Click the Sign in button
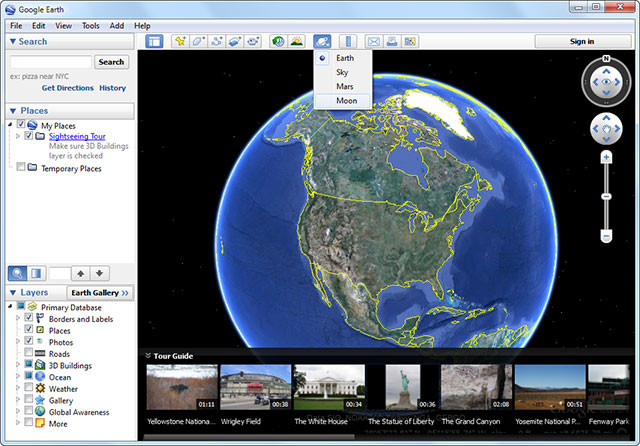 click(x=582, y=41)
